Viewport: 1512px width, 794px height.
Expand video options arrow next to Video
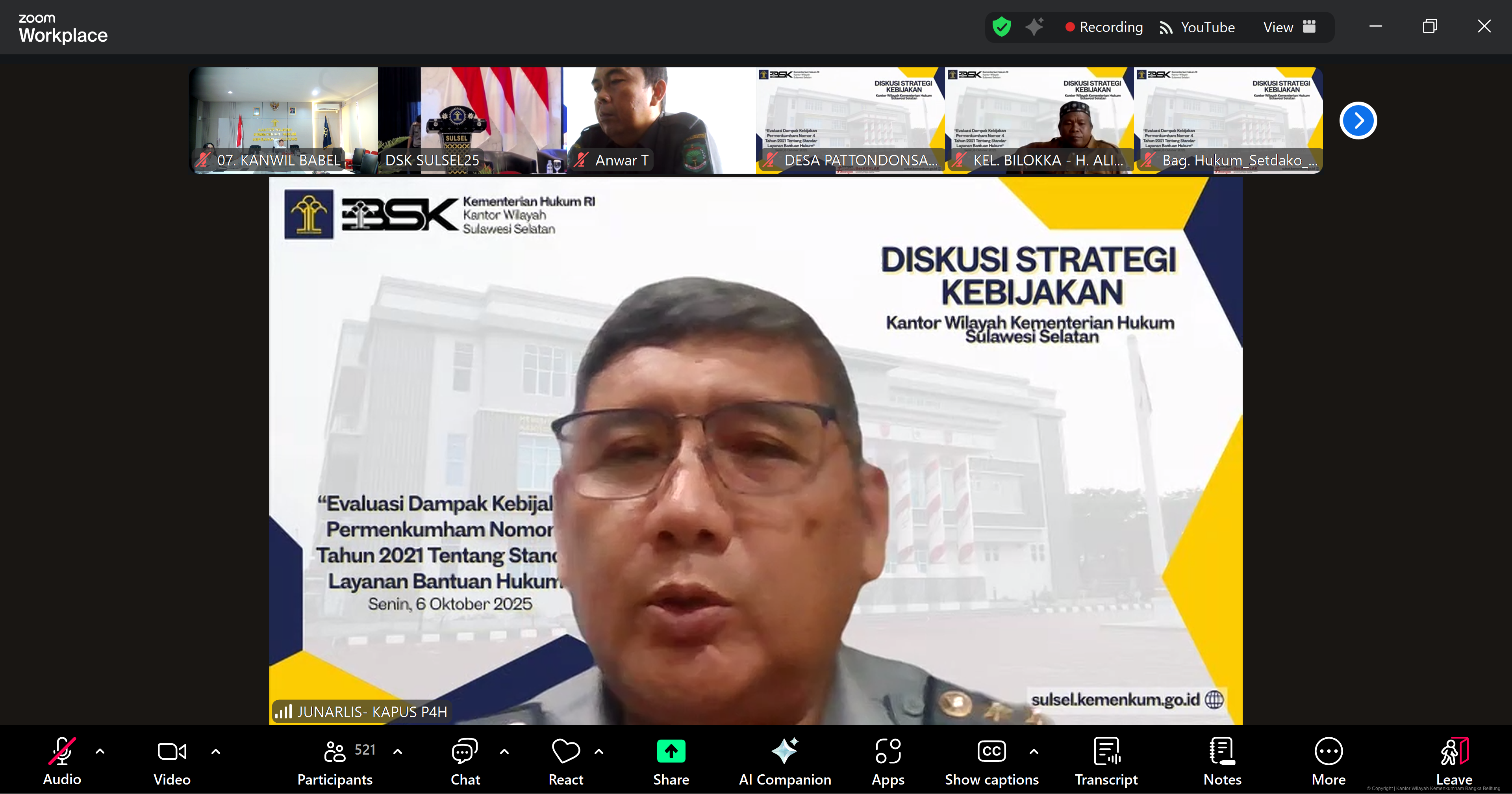click(x=215, y=751)
